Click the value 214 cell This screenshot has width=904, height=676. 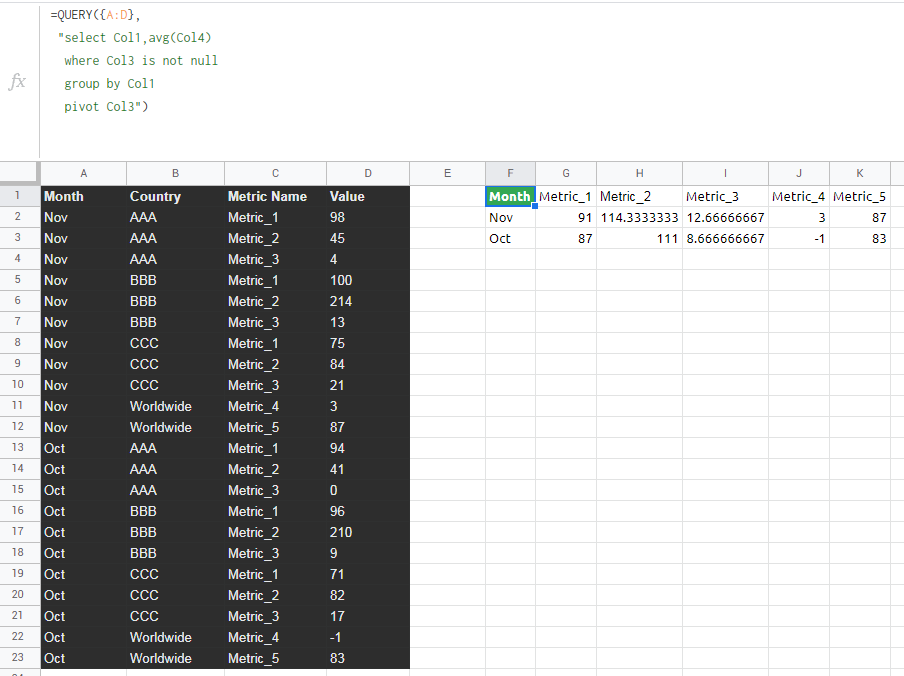368,301
